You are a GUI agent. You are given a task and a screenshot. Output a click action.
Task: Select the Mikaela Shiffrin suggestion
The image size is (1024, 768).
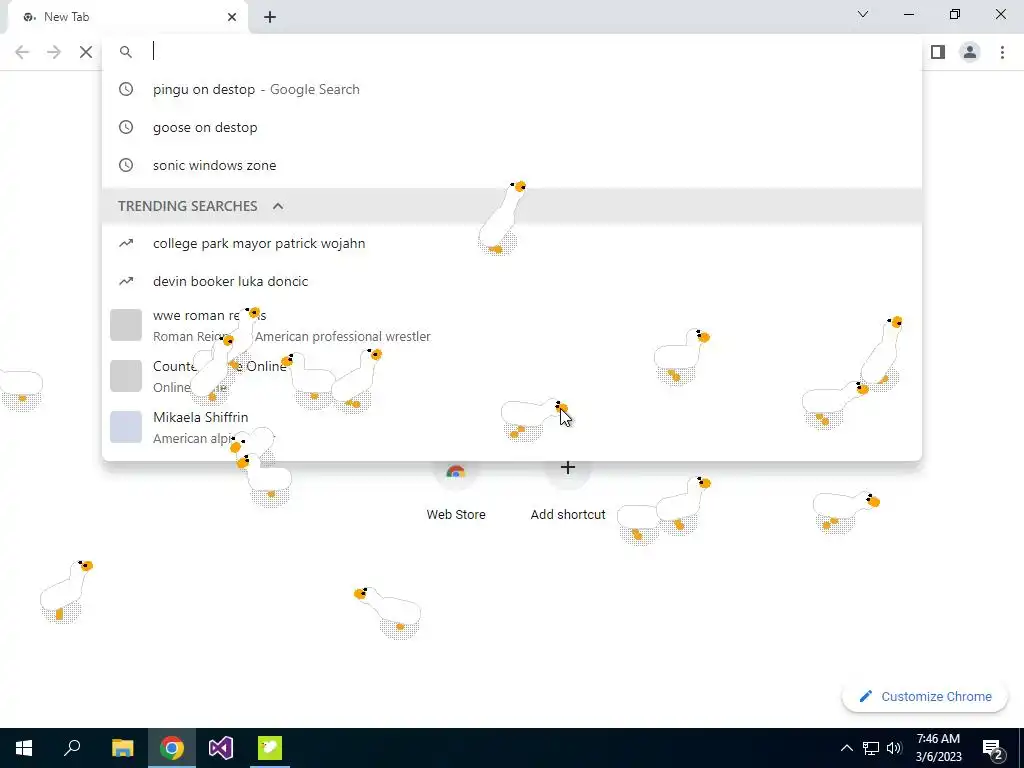pyautogui.click(x=512, y=427)
